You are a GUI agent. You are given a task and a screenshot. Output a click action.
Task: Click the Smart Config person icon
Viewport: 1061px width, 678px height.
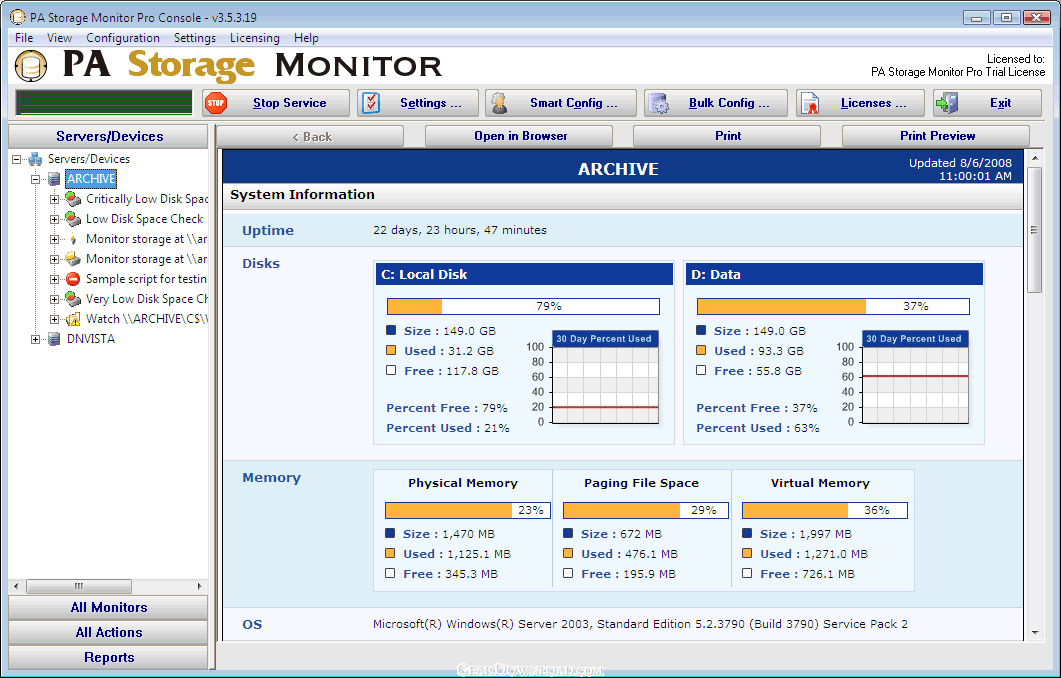499,103
